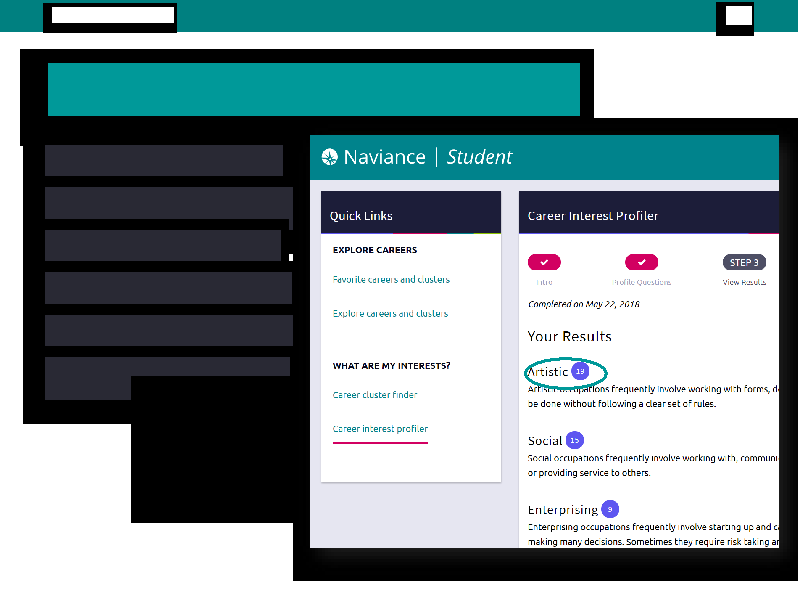Viewport: 800px width, 600px height.
Task: Click the STEP 3 badge
Action: [744, 262]
